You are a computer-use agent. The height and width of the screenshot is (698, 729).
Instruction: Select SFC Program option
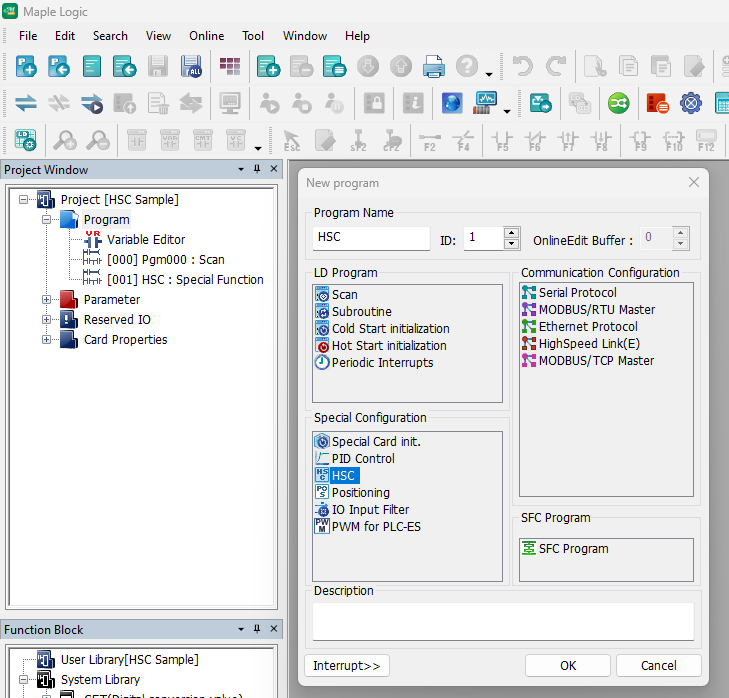[573, 549]
